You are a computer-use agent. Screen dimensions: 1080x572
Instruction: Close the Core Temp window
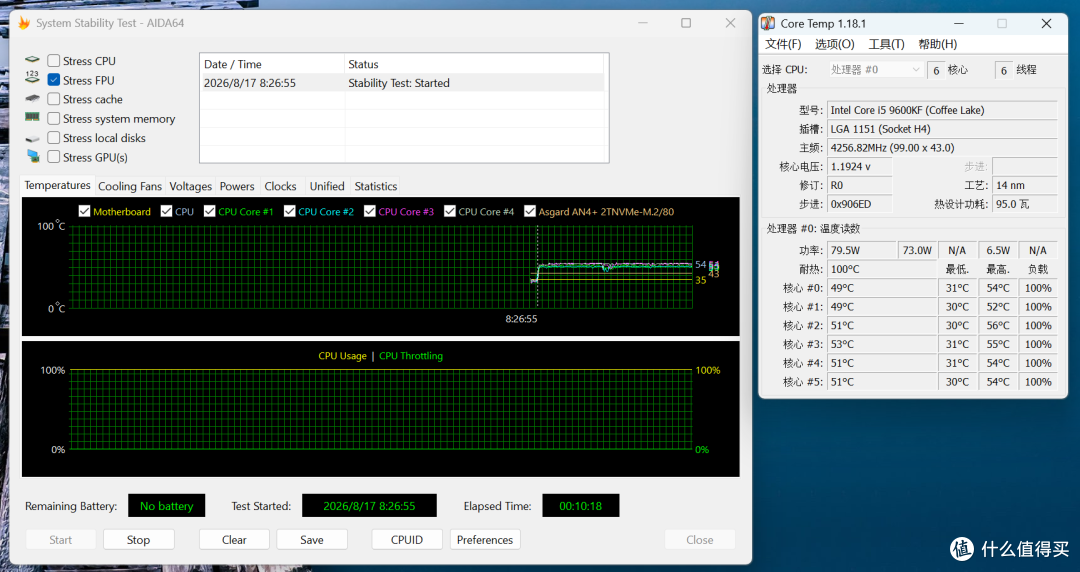(x=1046, y=23)
